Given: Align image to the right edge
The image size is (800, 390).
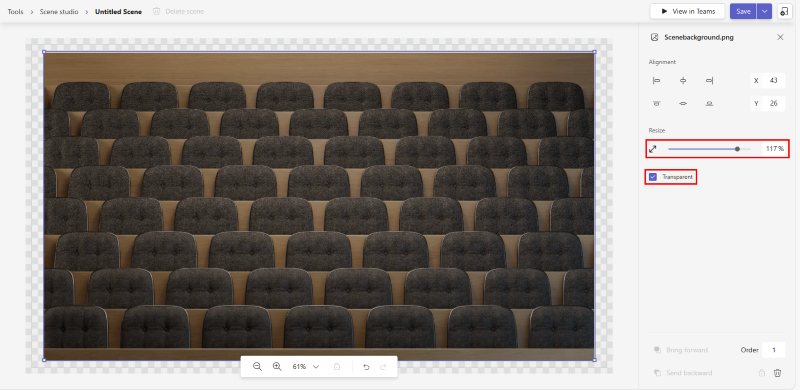Looking at the screenshot, I should tap(709, 81).
